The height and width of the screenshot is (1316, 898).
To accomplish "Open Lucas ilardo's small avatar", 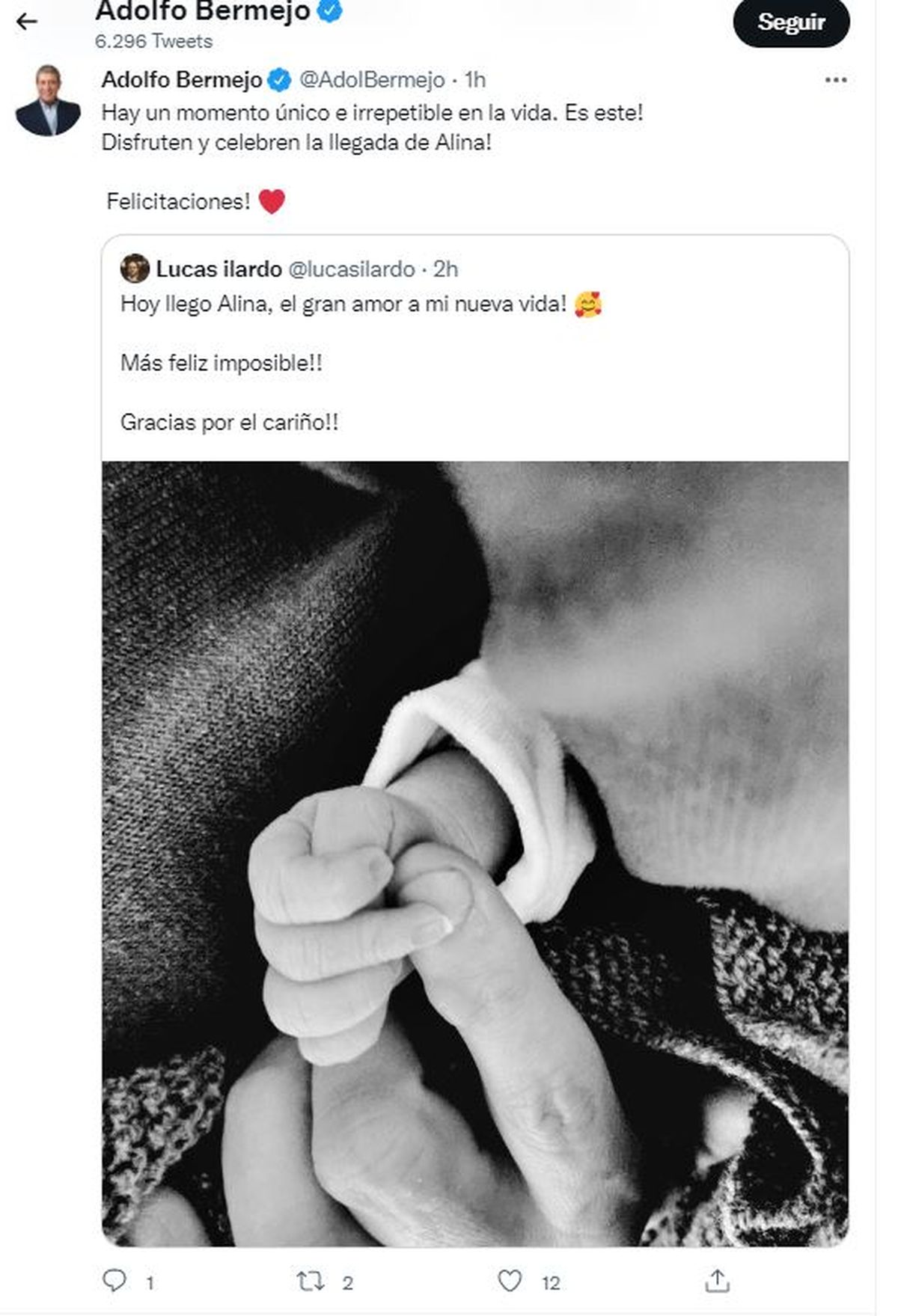I will coord(135,269).
